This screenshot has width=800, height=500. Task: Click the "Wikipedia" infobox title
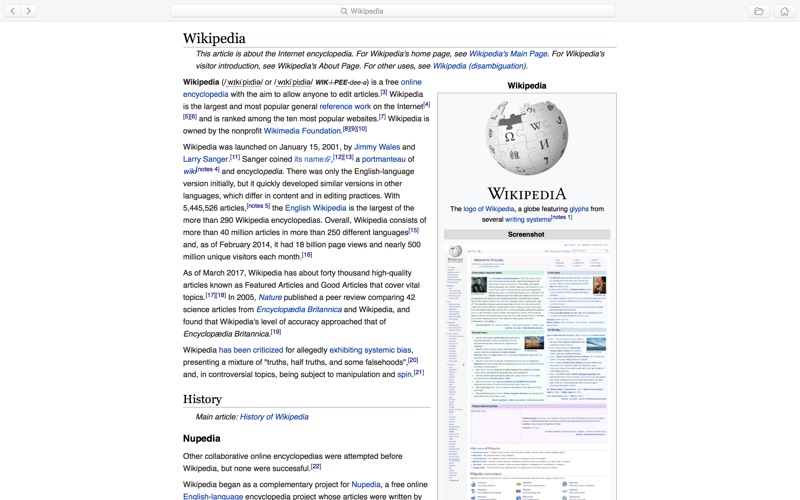527,86
